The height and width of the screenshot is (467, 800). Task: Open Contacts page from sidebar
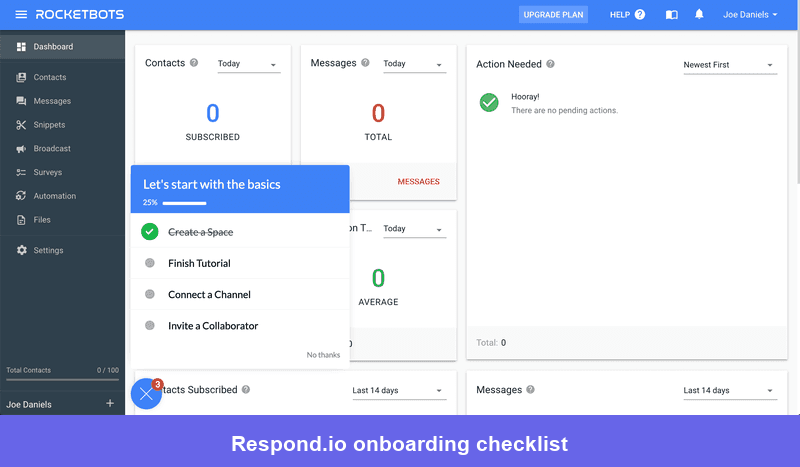tap(62, 77)
